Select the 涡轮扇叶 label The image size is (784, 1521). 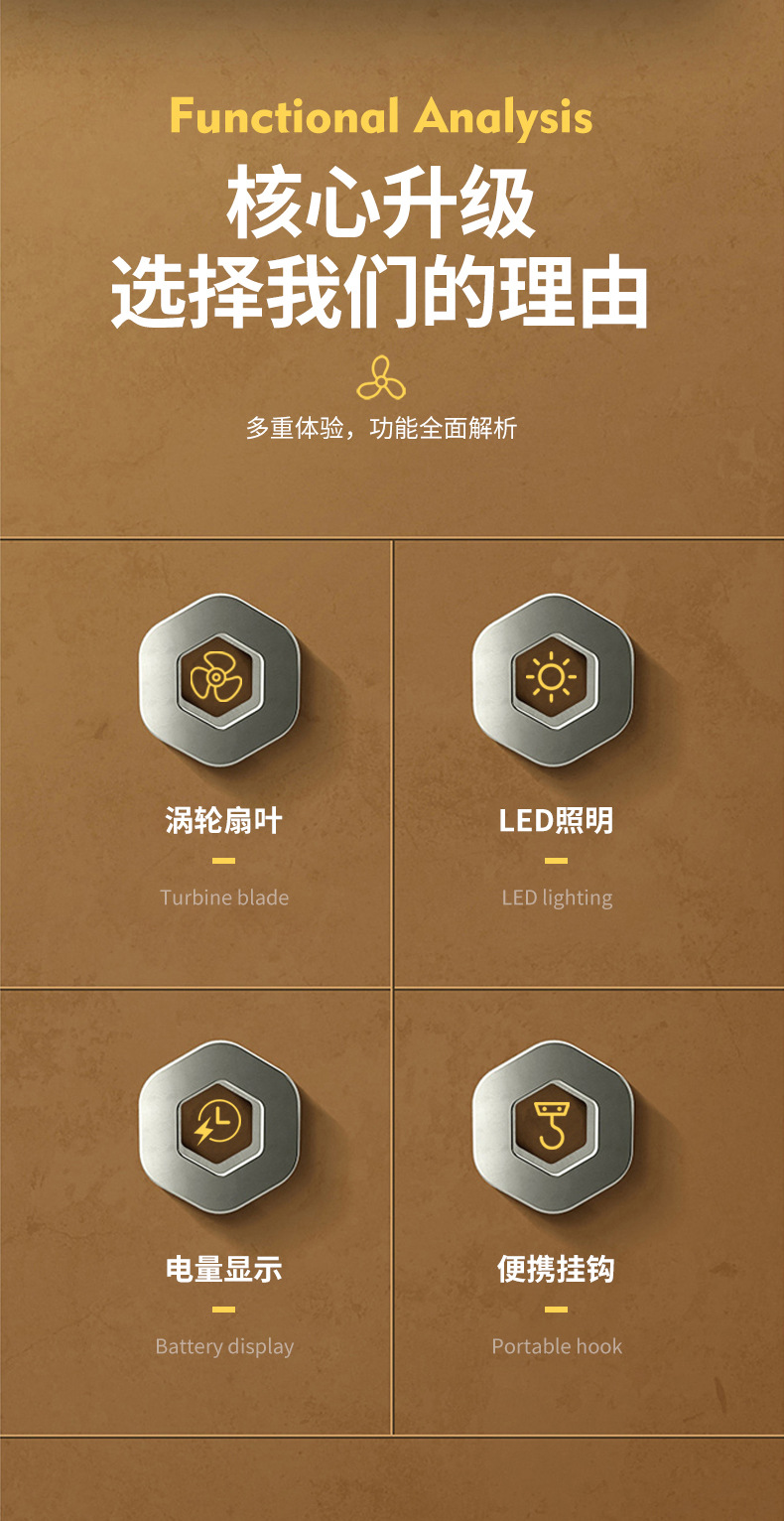(224, 821)
